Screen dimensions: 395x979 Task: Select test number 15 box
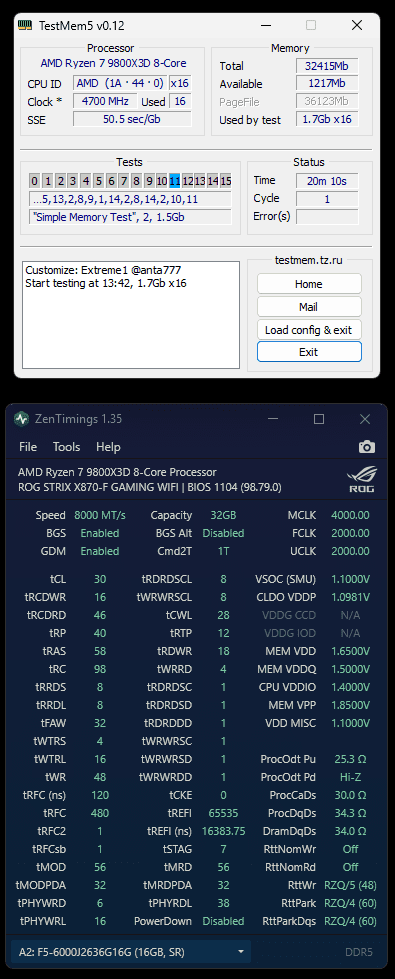[x=226, y=181]
